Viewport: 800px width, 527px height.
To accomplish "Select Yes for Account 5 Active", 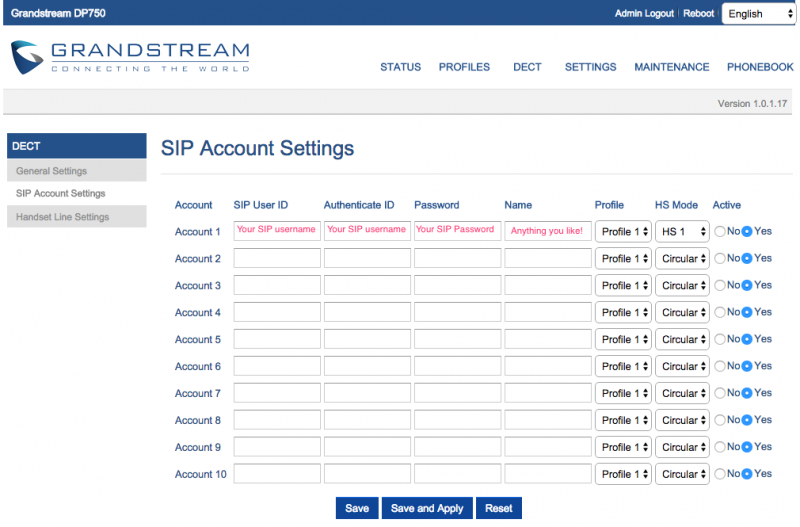I will tap(747, 339).
